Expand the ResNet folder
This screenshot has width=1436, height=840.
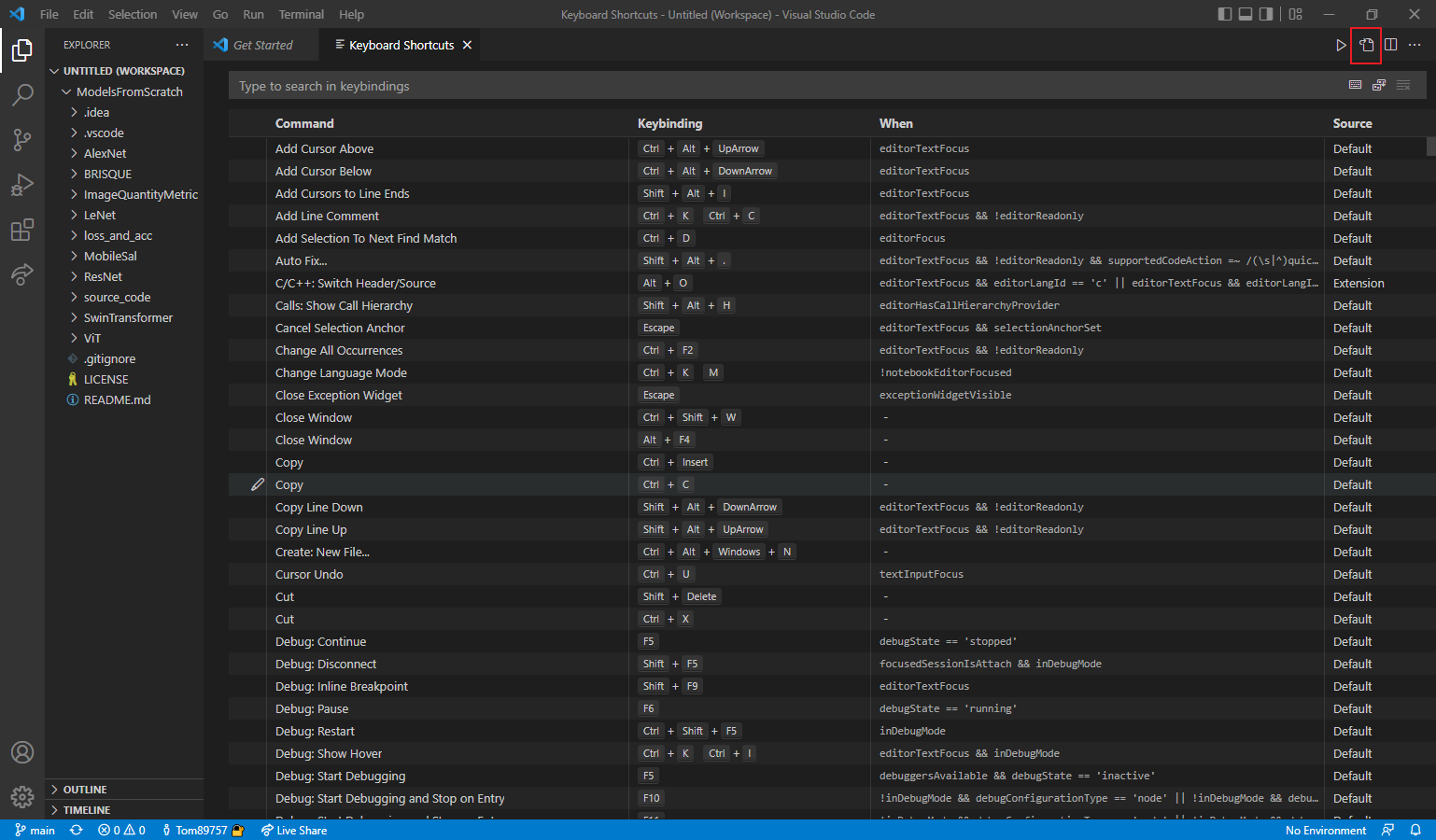[x=124, y=276]
